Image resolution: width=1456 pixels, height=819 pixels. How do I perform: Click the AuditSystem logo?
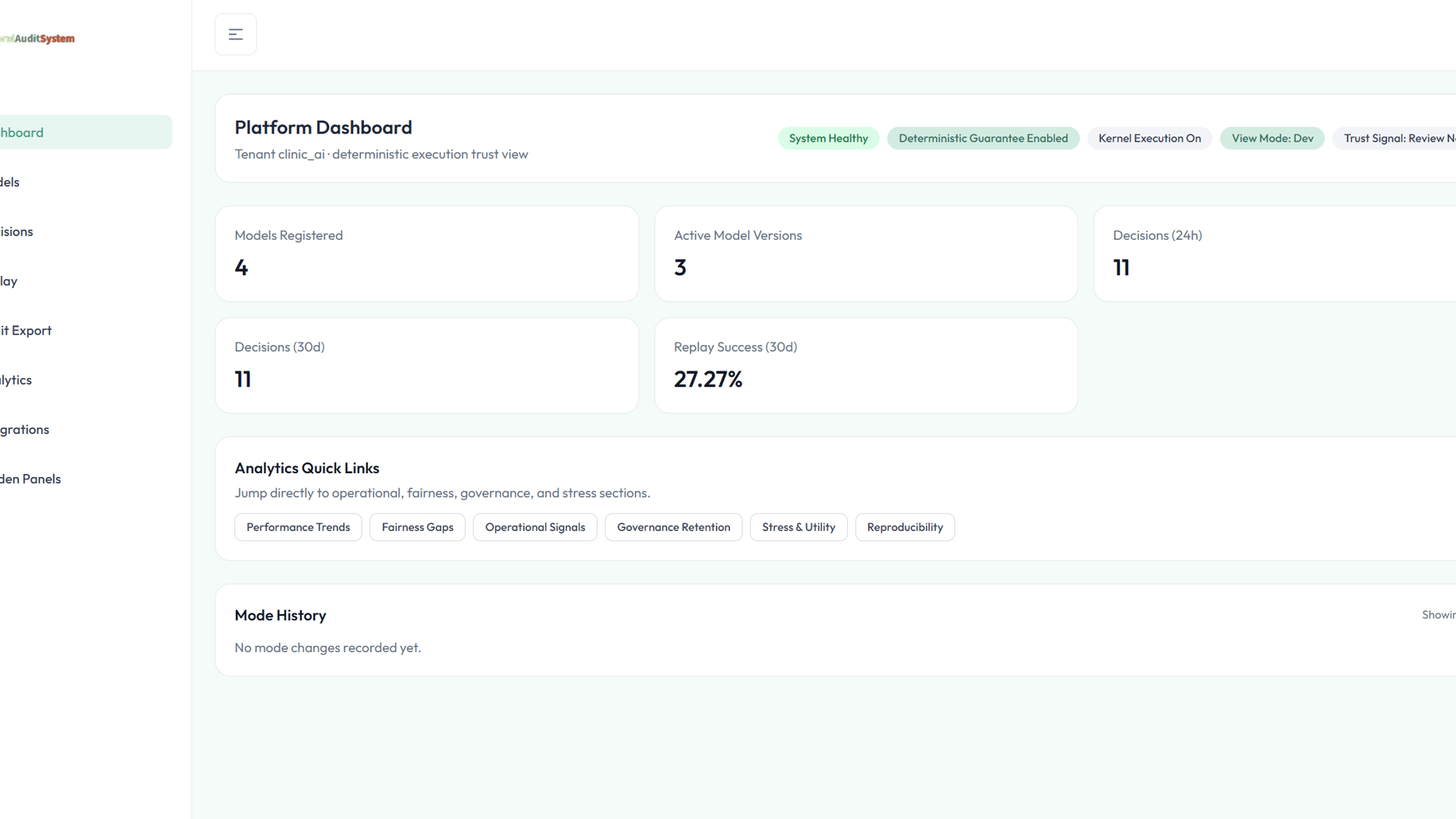pos(38,39)
